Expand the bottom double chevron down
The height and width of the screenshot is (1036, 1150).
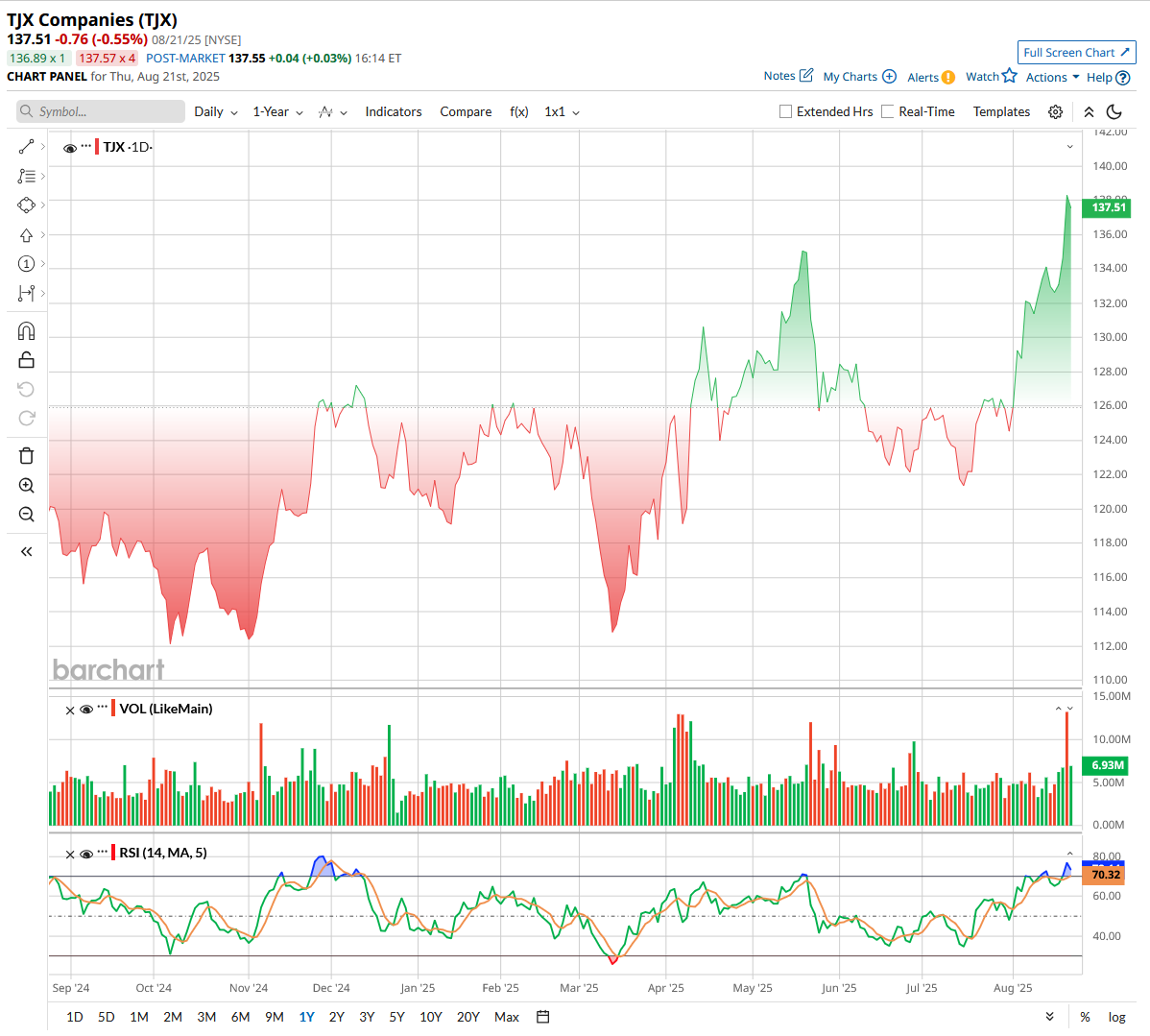click(1049, 1017)
